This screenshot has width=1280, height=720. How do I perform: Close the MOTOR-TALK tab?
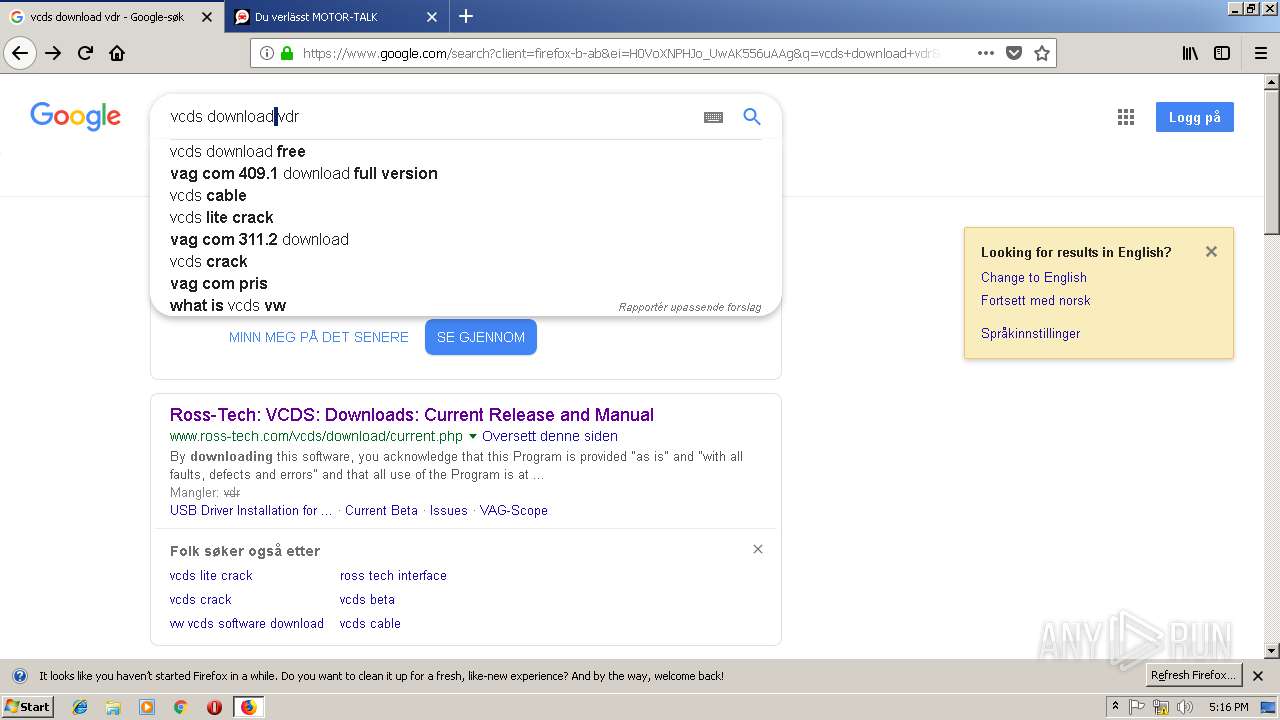click(432, 17)
